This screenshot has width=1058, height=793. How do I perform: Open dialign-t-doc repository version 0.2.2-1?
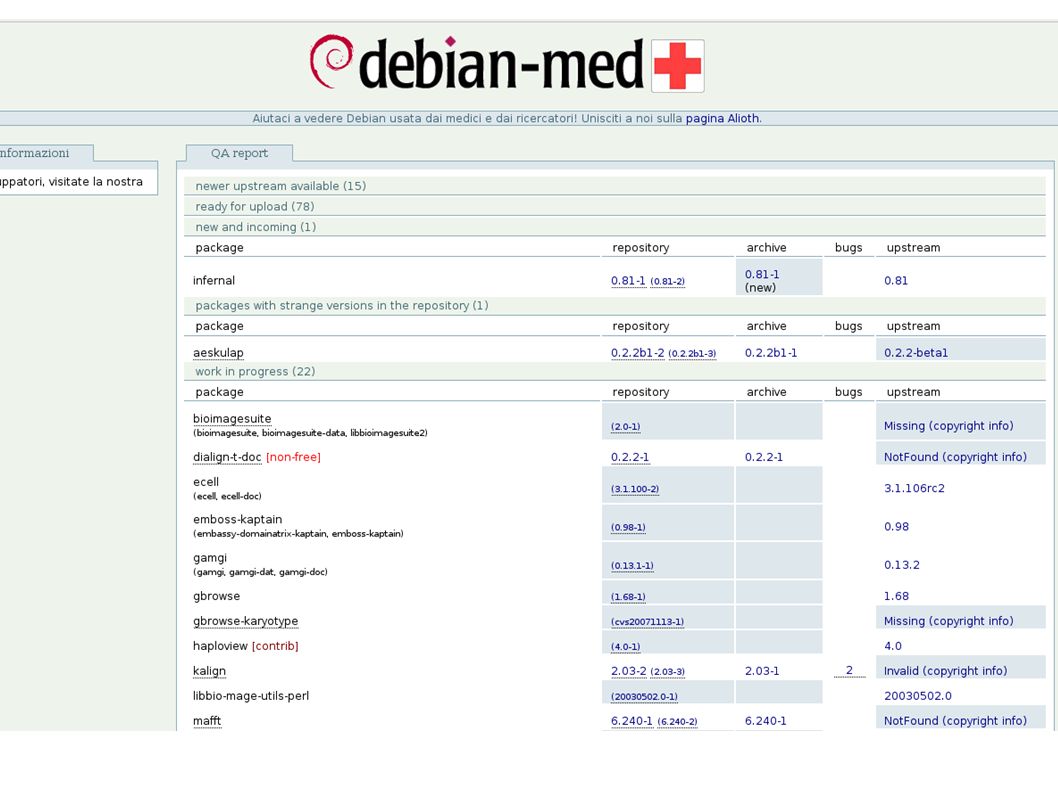click(x=630, y=457)
